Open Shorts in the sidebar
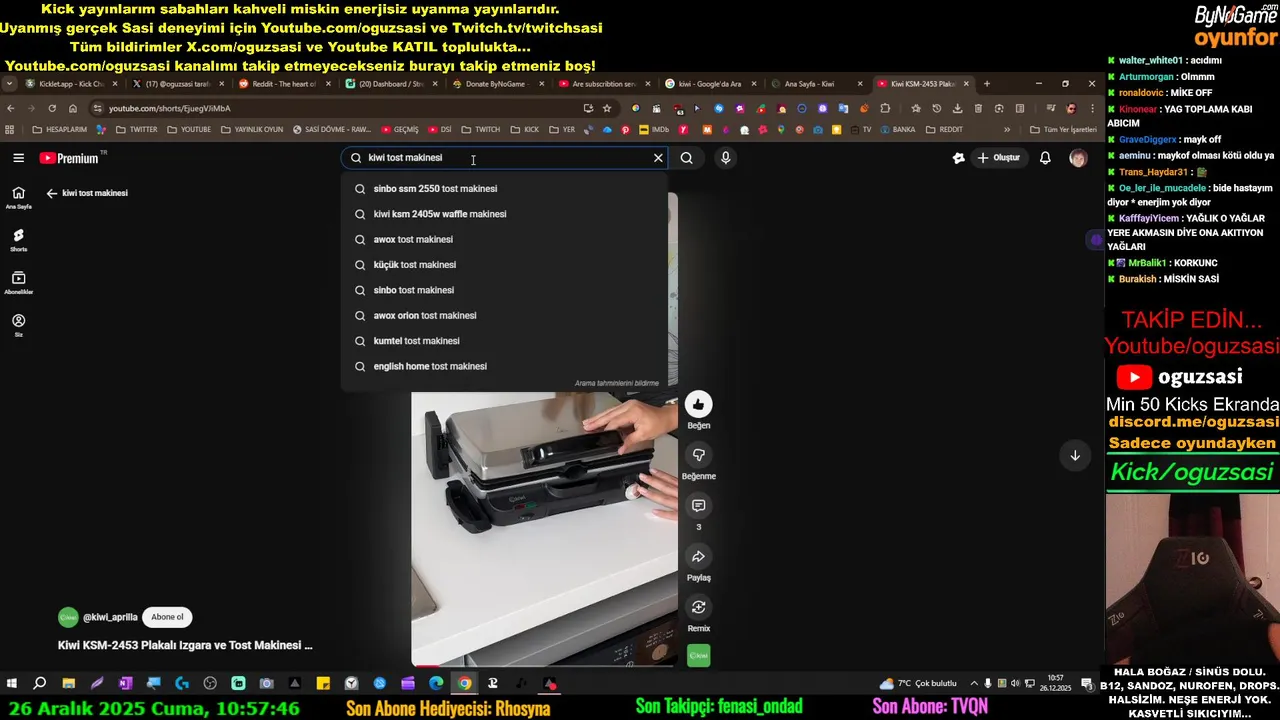The width and height of the screenshot is (1280, 720). pyautogui.click(x=18, y=240)
